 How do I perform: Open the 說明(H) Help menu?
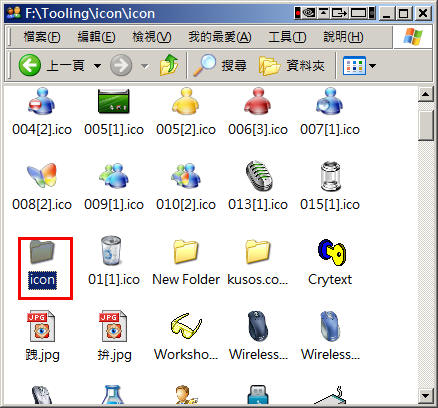[343, 37]
